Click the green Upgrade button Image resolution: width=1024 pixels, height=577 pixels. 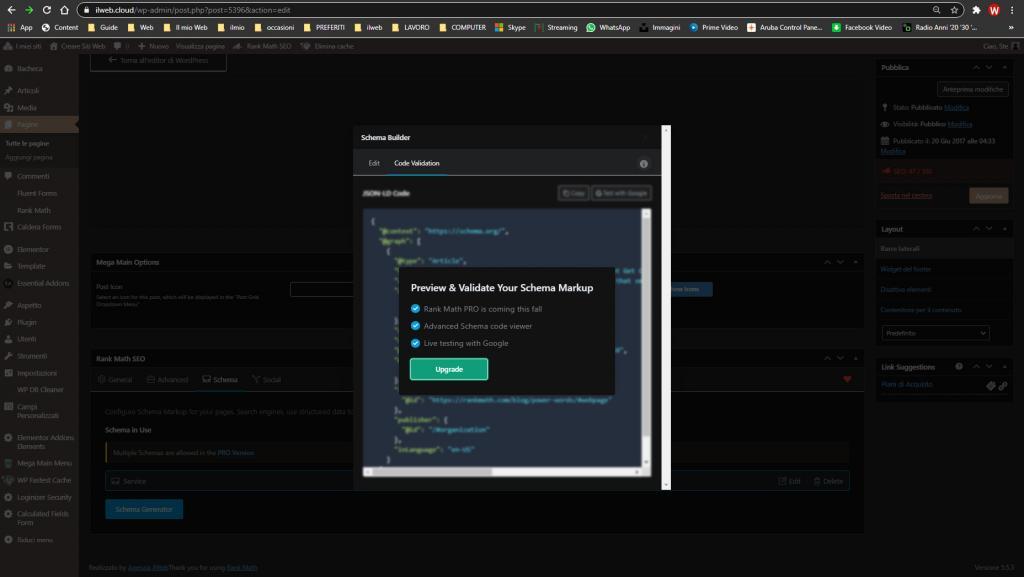click(x=449, y=369)
